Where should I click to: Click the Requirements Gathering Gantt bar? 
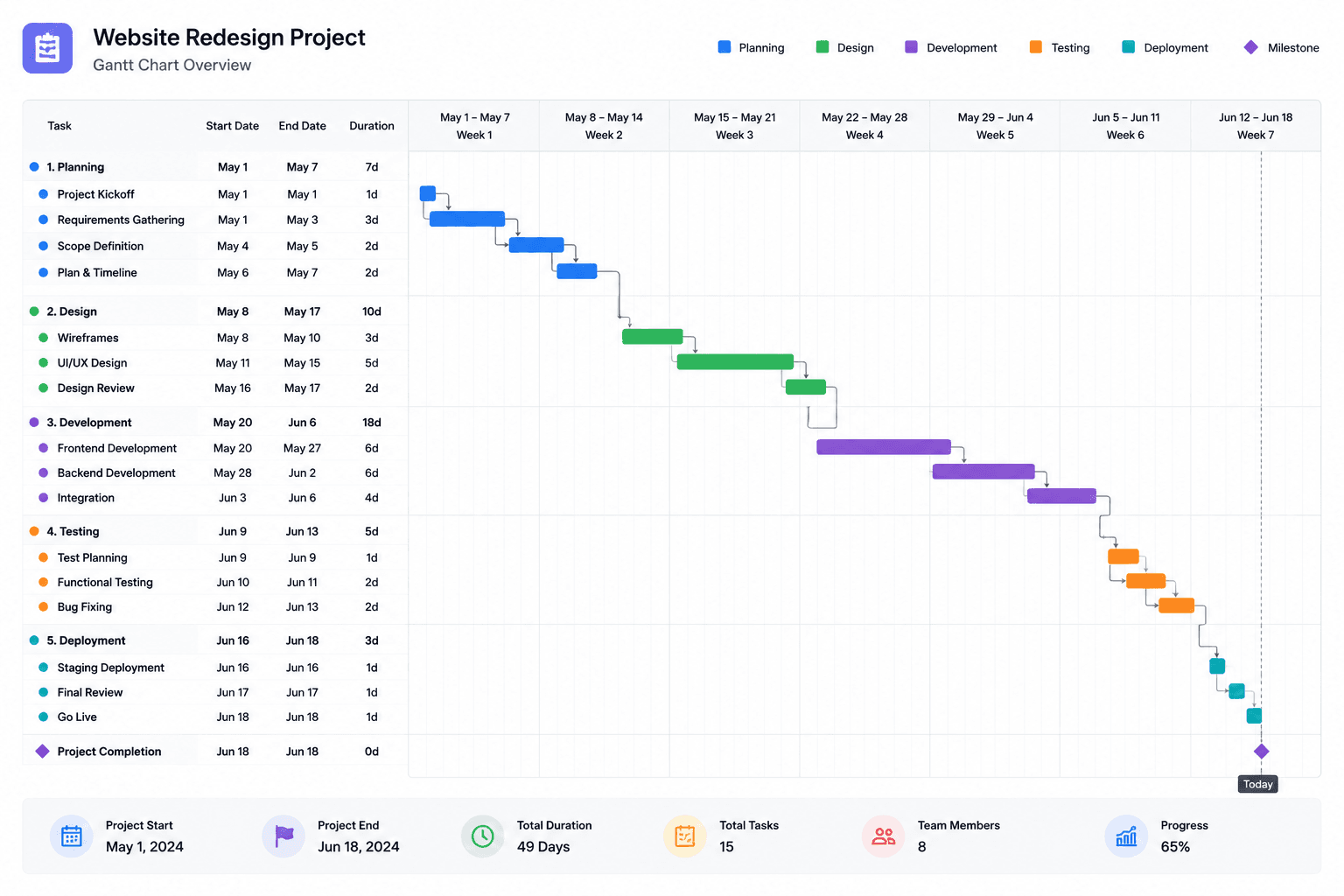467,219
